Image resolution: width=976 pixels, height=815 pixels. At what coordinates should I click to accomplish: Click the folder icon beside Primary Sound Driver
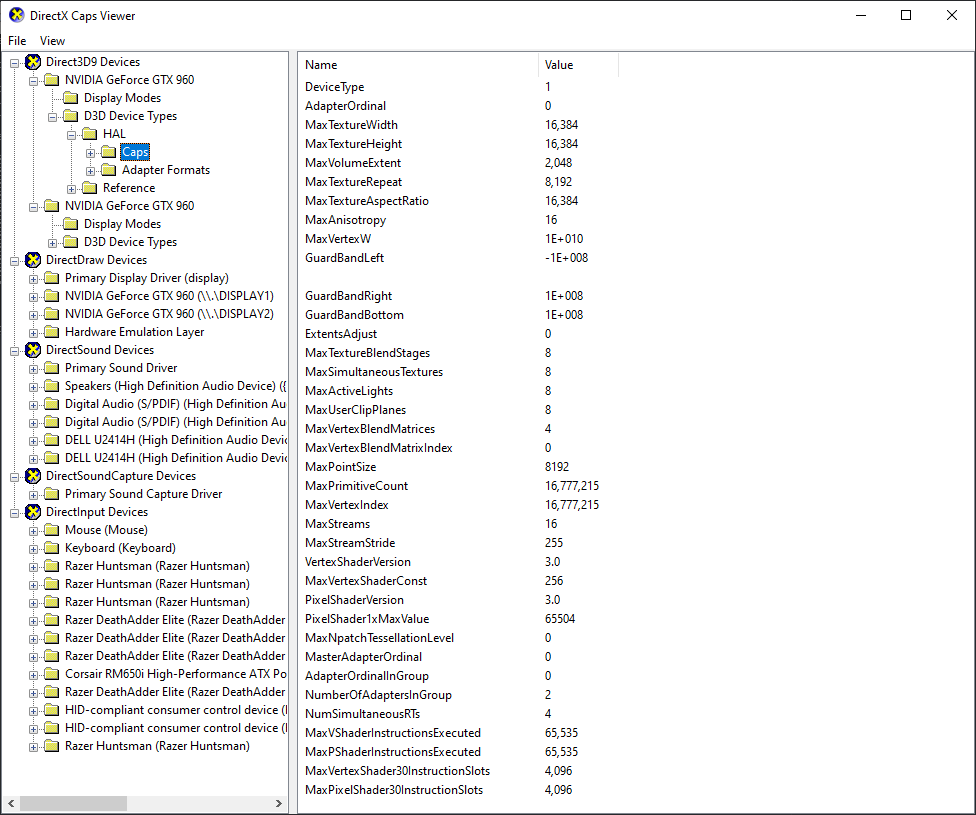(52, 368)
